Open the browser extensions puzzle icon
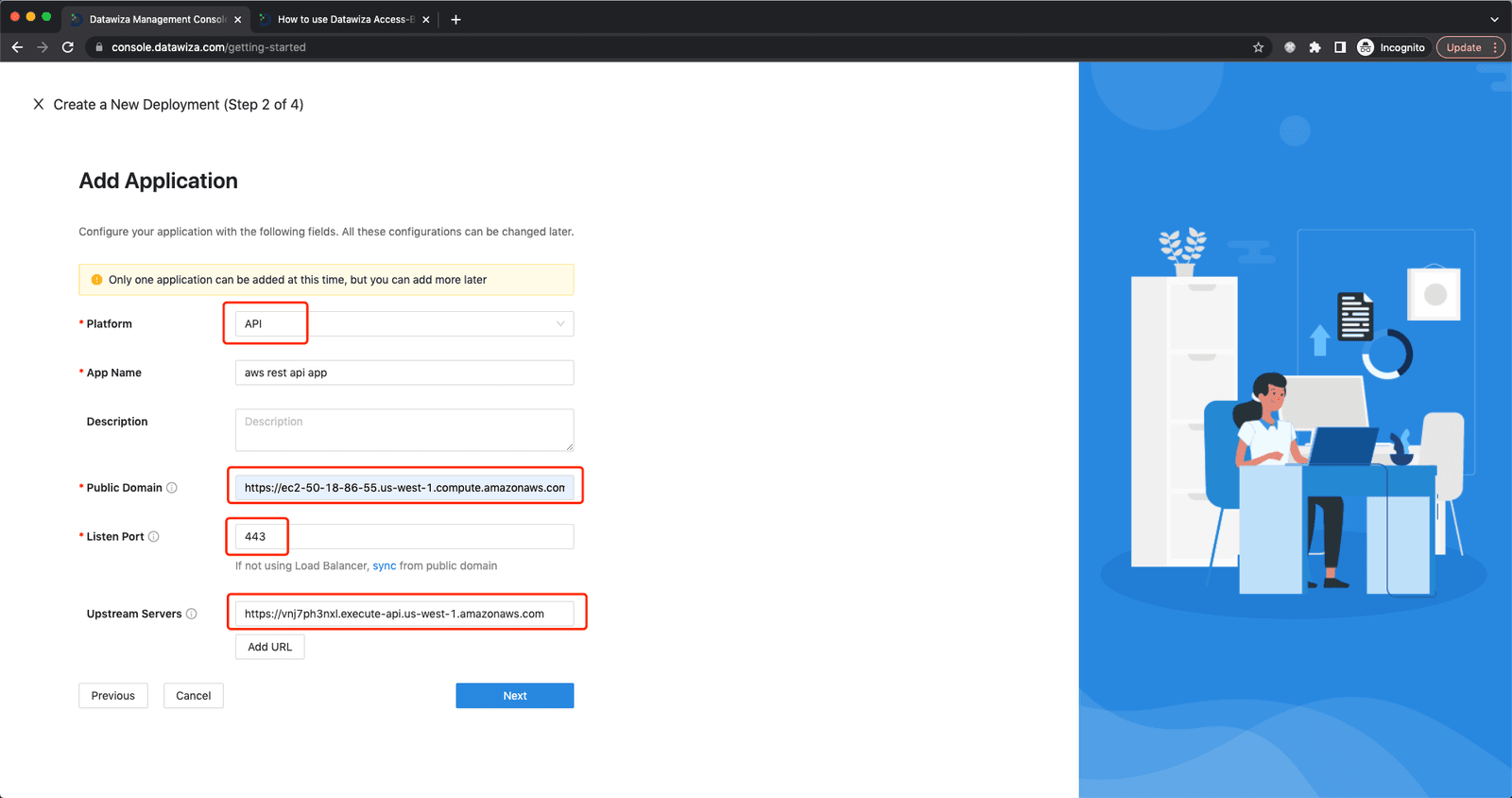 click(1314, 47)
